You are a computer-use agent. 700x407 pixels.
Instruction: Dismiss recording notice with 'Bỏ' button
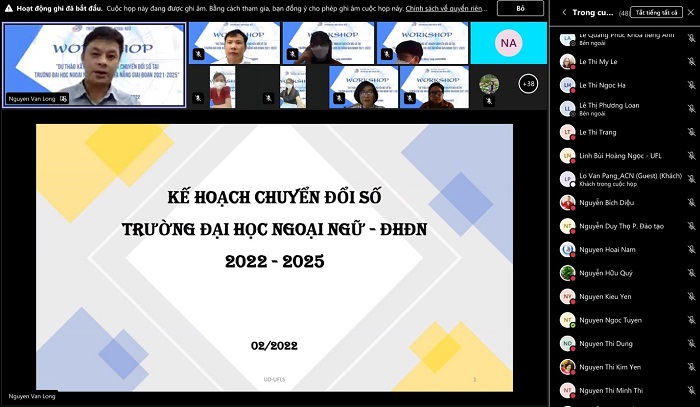520,8
